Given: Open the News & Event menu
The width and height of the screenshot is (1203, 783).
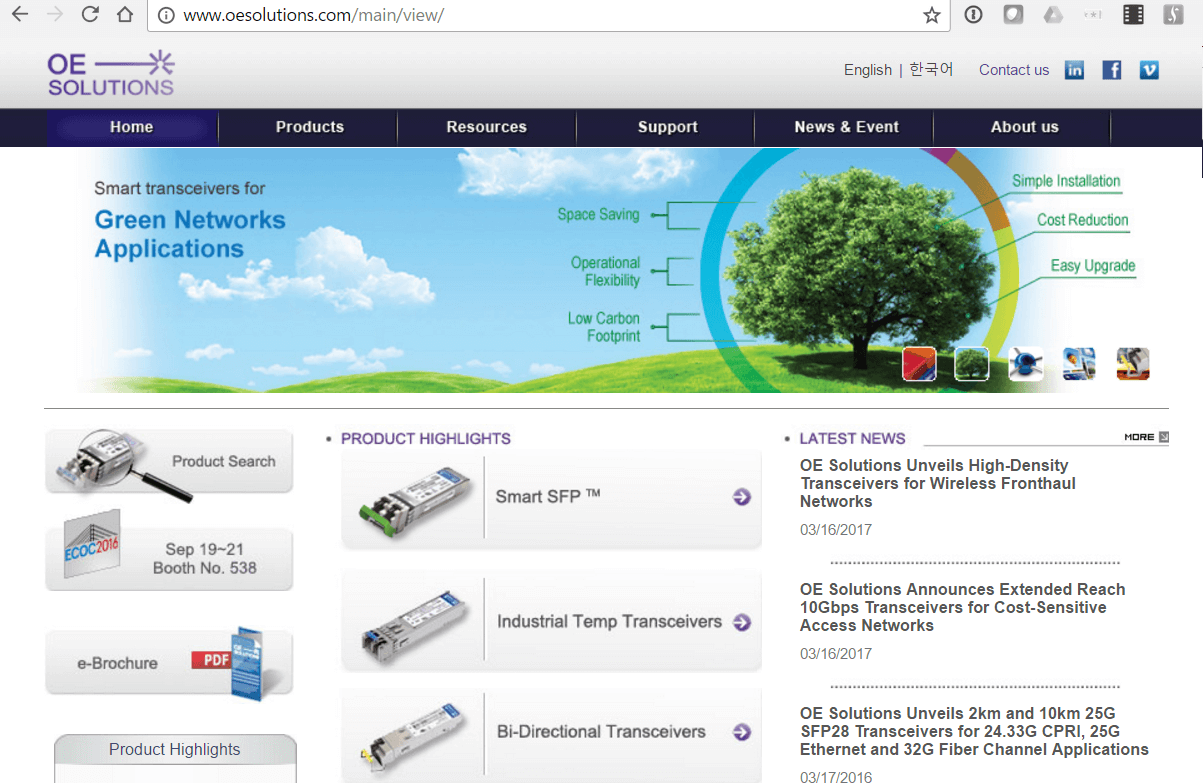Looking at the screenshot, I should coord(846,127).
